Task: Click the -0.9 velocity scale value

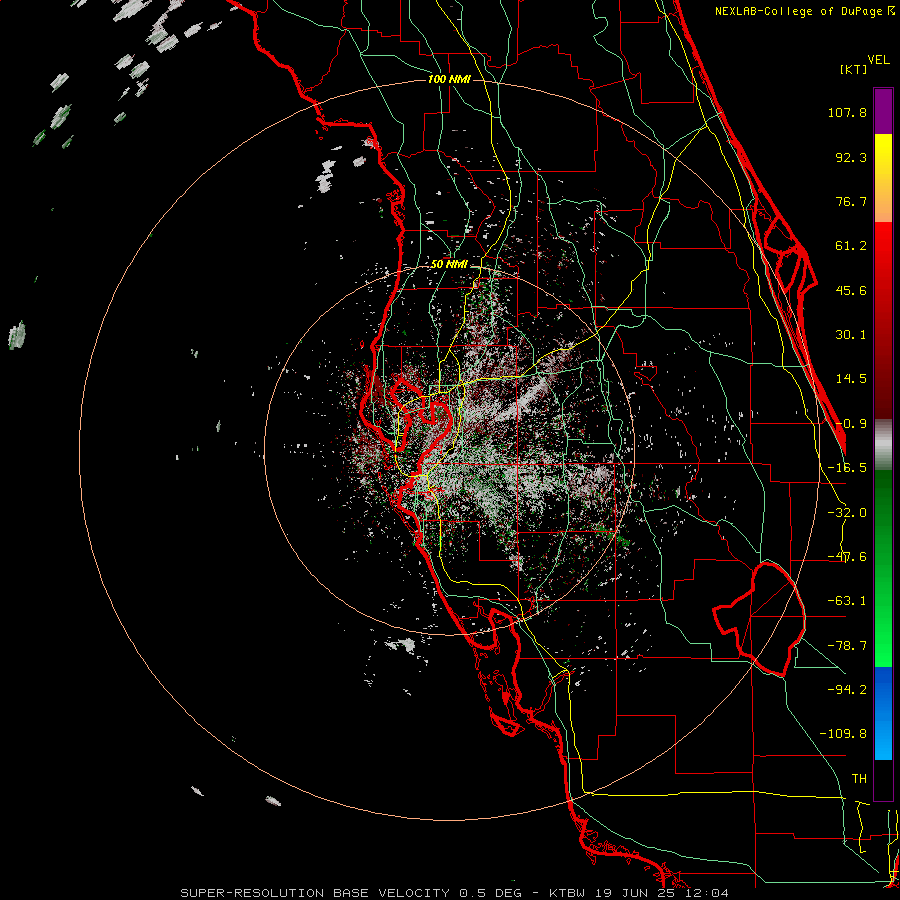Action: click(851, 424)
